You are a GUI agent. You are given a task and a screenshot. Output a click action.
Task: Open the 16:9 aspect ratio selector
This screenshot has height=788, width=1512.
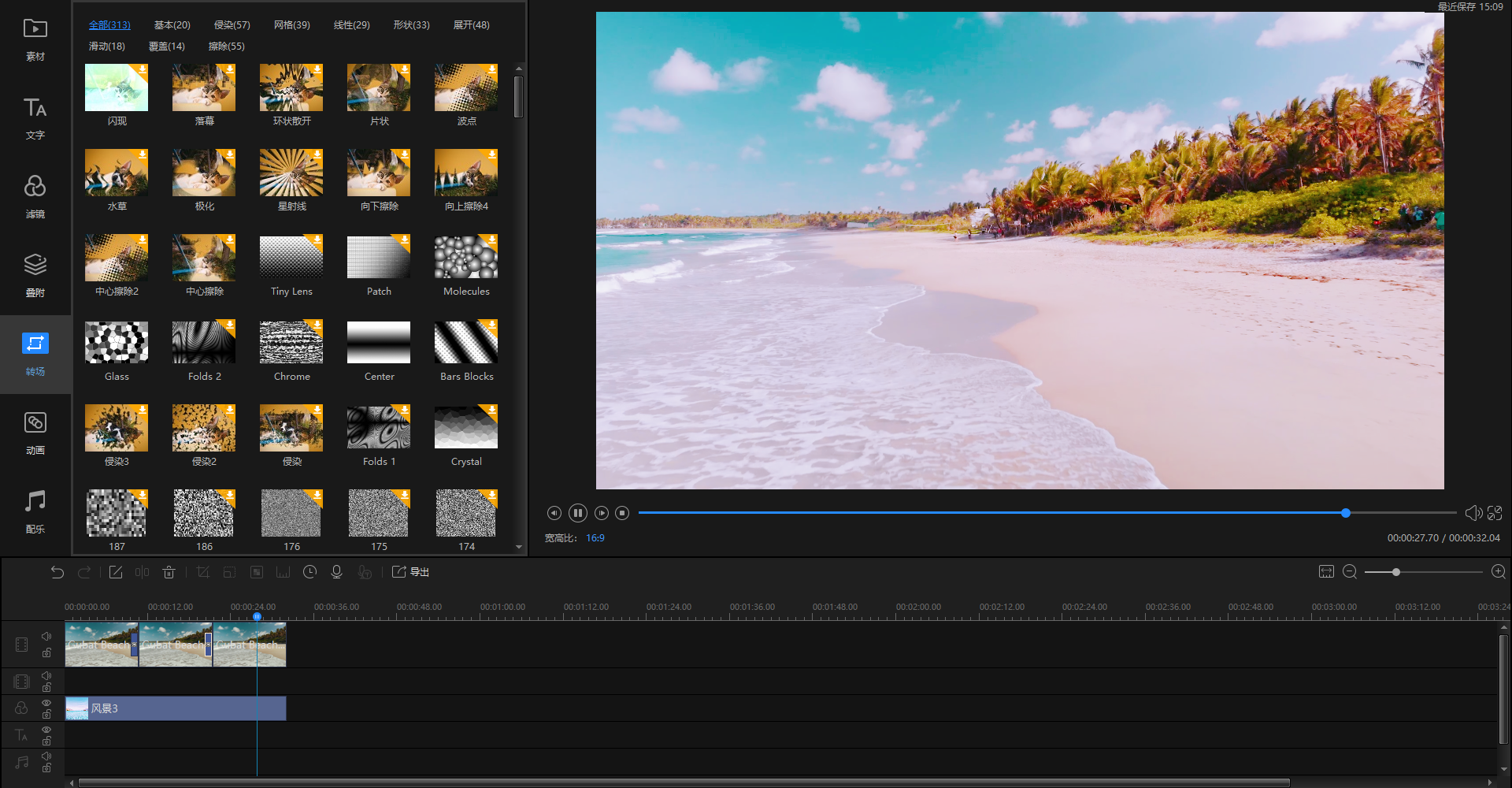pos(595,538)
